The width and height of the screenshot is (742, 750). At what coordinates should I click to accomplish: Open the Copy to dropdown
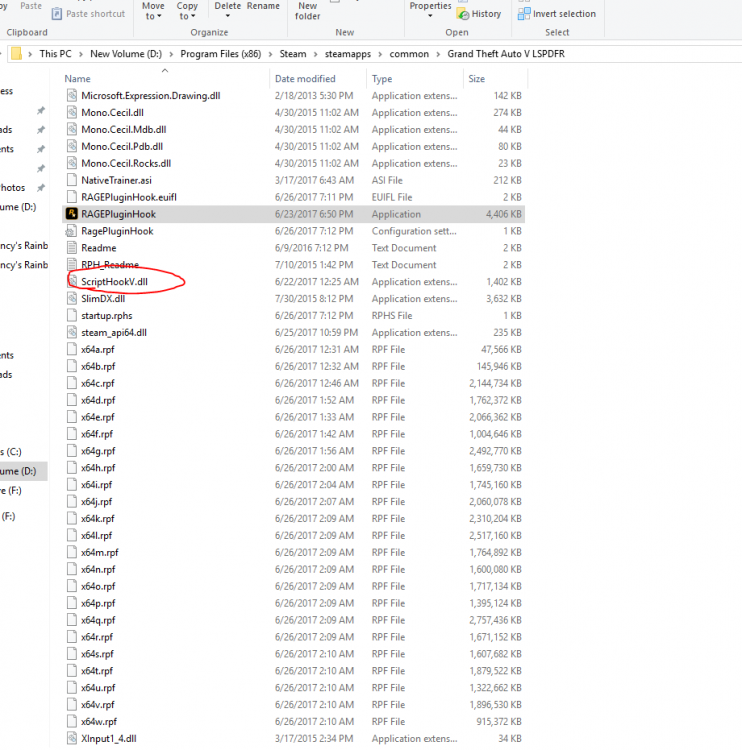pyautogui.click(x=187, y=11)
